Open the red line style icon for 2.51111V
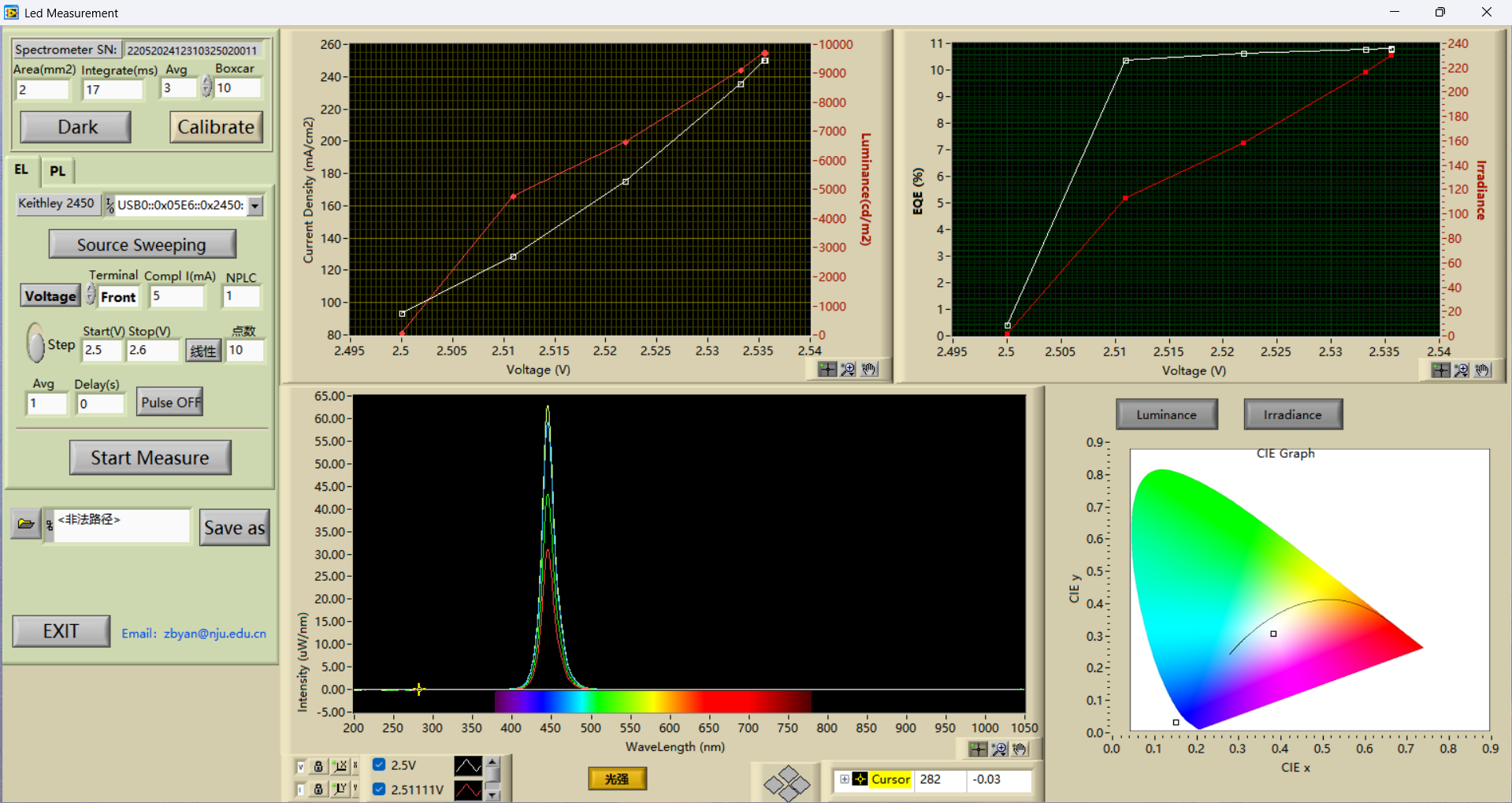 point(468,790)
